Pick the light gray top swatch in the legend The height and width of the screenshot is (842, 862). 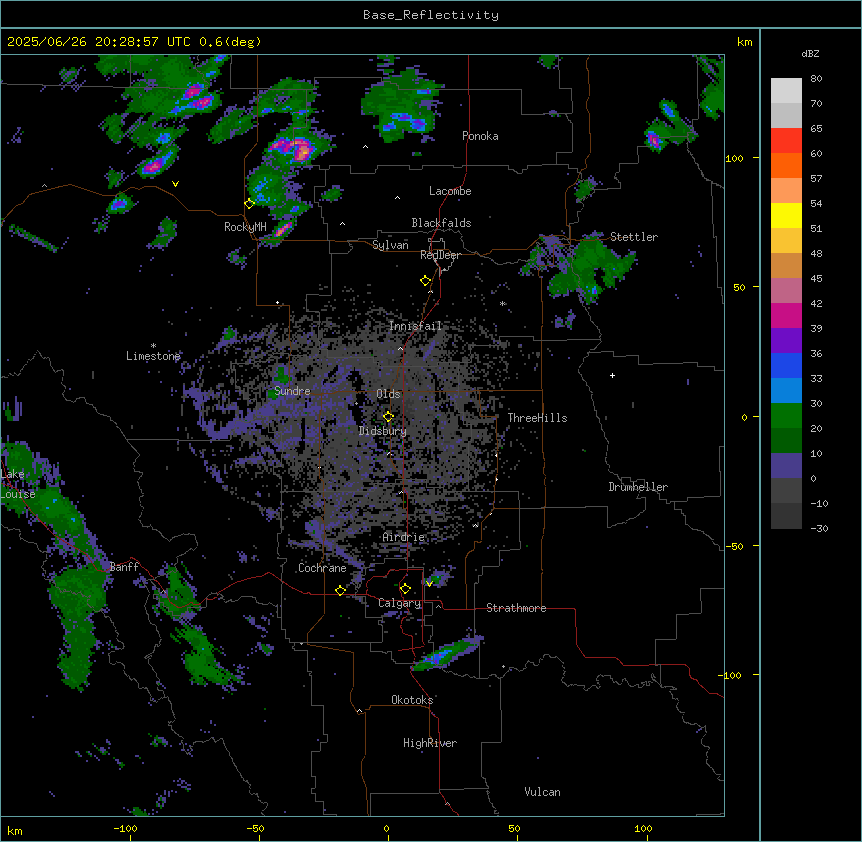[786, 90]
